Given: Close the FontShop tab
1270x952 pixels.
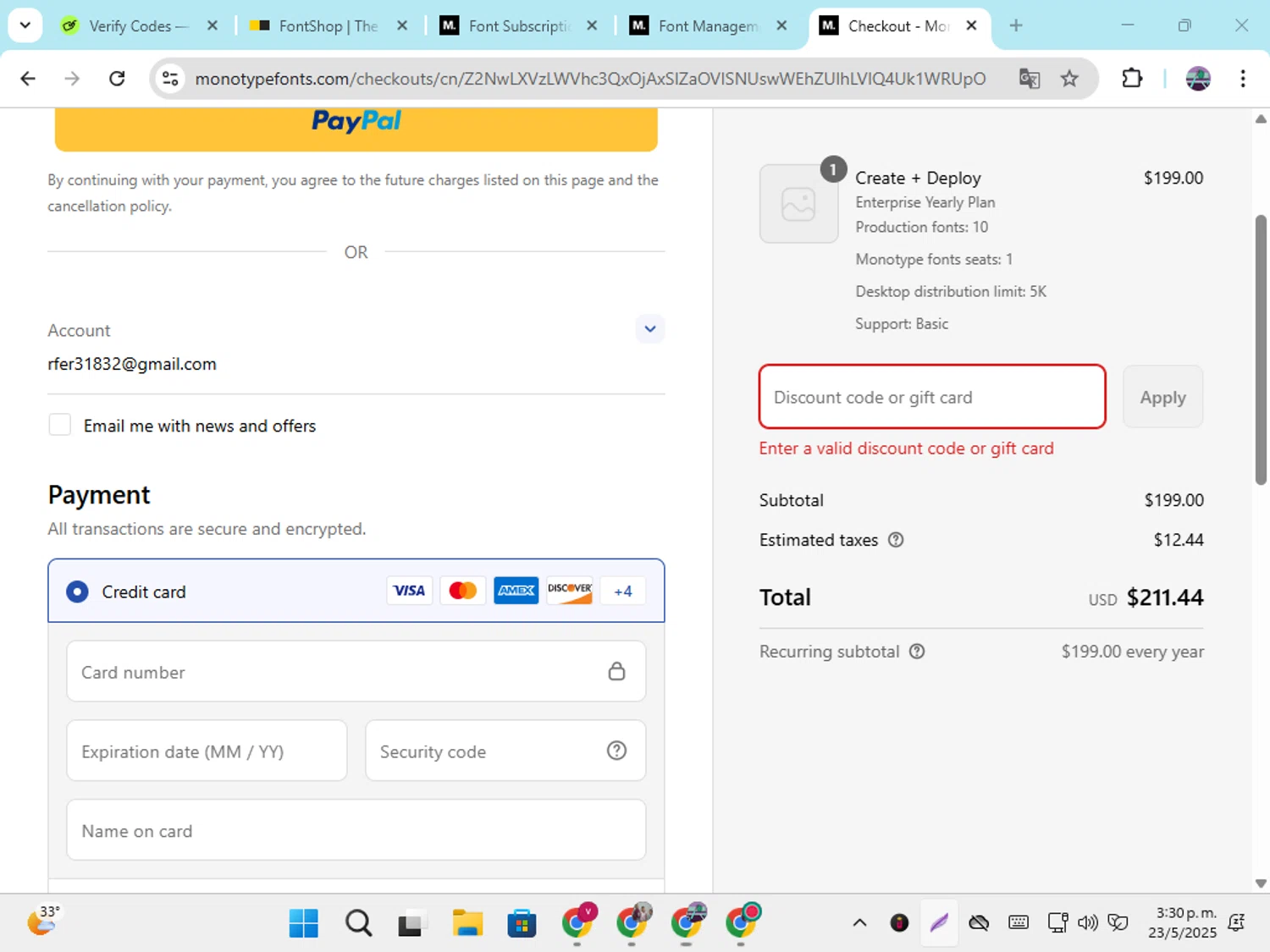Looking at the screenshot, I should tap(402, 26).
